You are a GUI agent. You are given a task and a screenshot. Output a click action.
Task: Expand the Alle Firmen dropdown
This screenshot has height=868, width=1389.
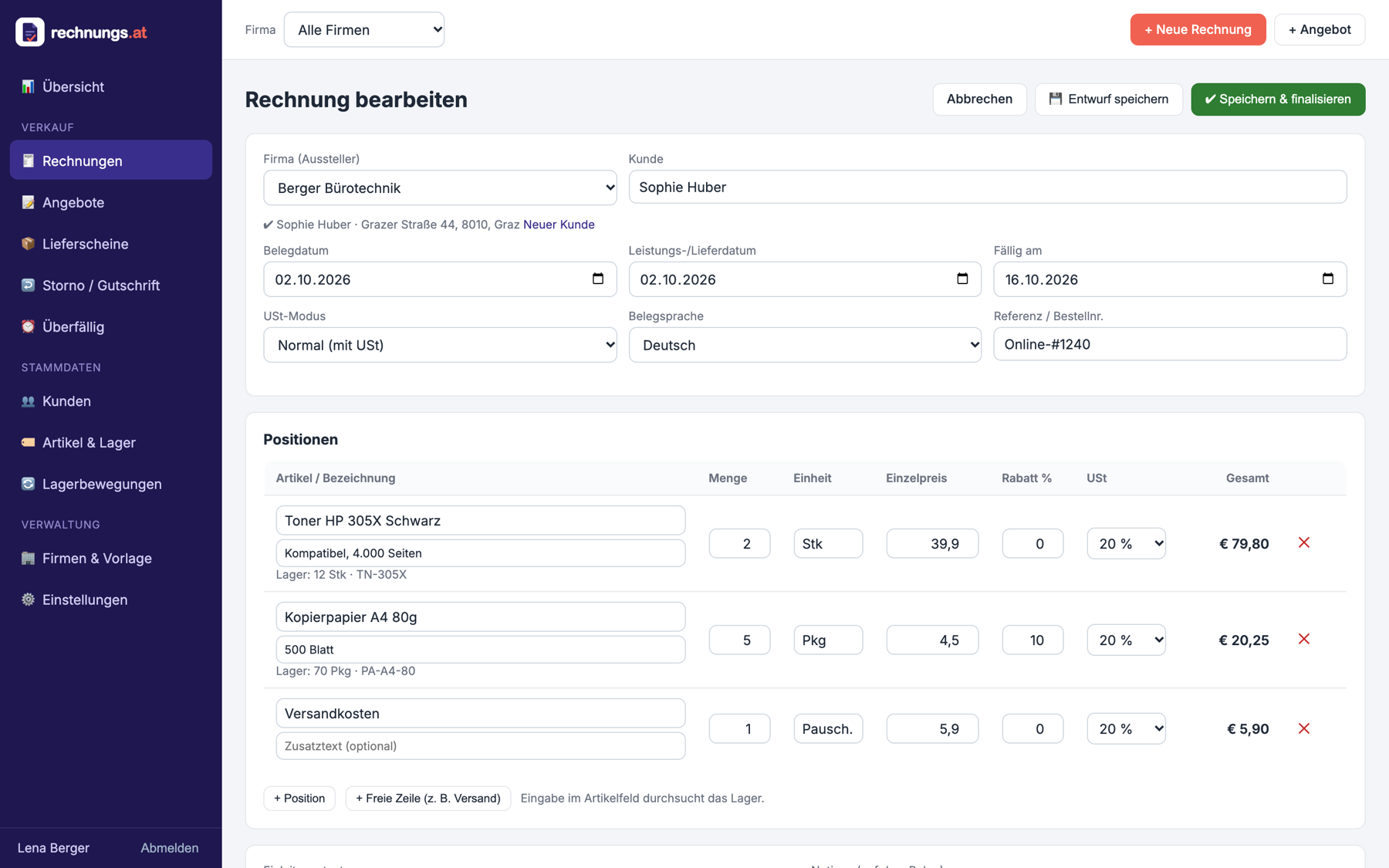point(364,30)
